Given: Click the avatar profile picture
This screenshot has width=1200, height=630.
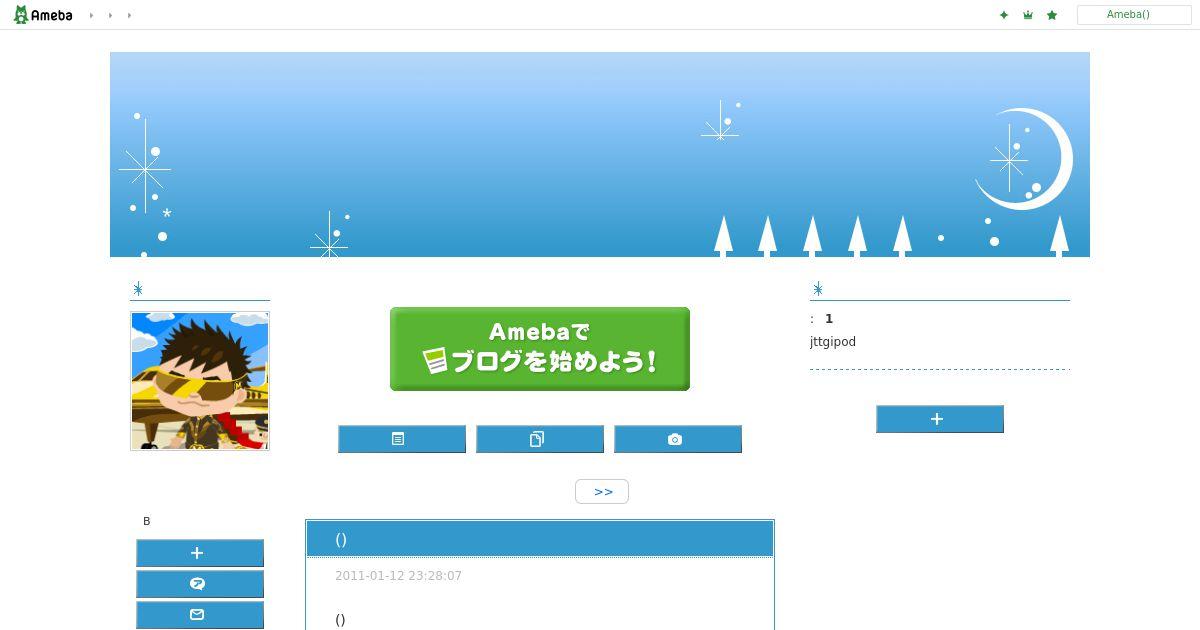Looking at the screenshot, I should coord(200,381).
